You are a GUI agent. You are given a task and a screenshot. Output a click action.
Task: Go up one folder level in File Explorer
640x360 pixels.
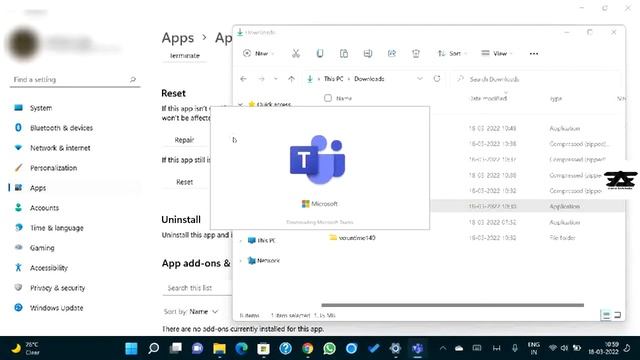tap(291, 79)
